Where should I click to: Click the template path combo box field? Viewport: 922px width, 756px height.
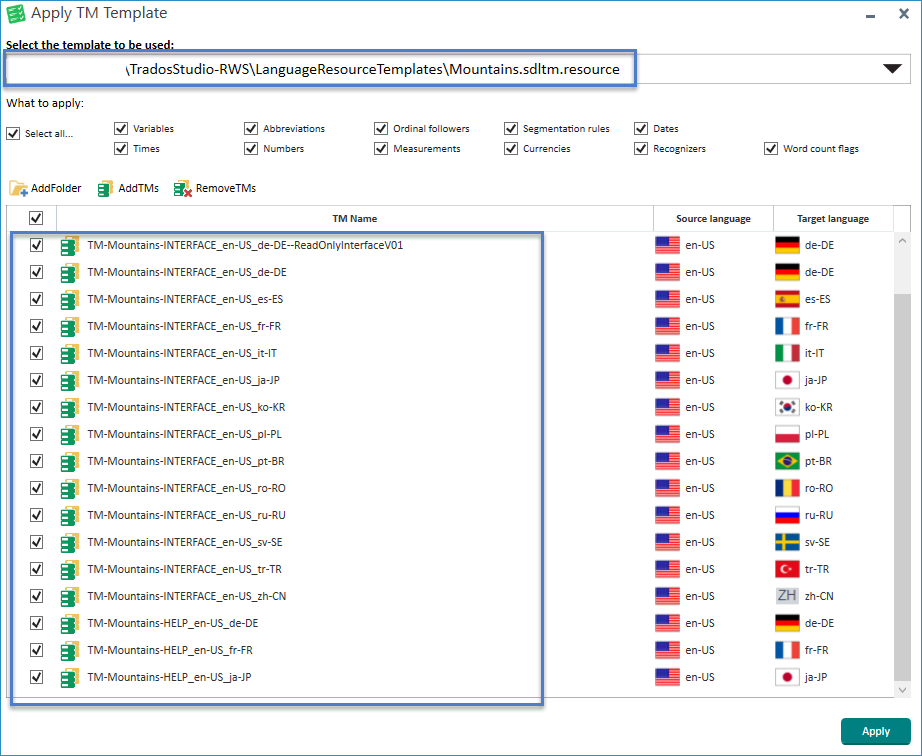457,69
